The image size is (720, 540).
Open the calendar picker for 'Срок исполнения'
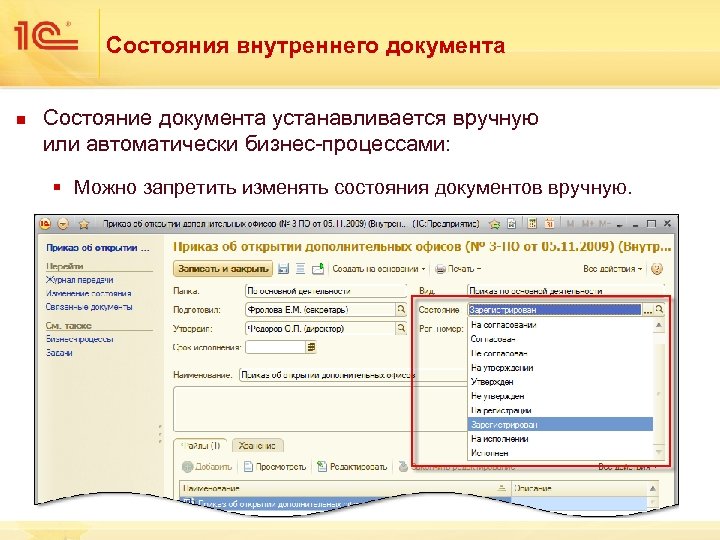coord(311,347)
